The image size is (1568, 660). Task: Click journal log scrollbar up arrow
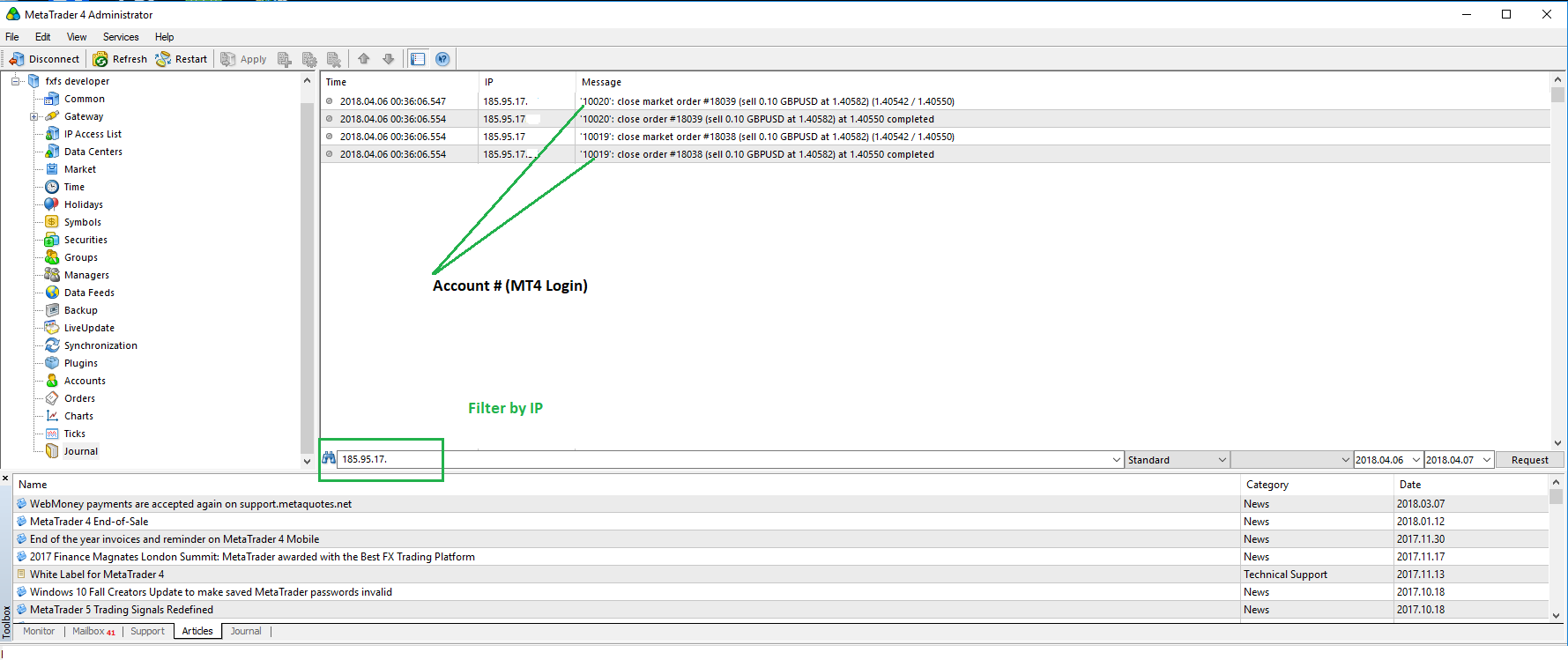(x=1557, y=80)
